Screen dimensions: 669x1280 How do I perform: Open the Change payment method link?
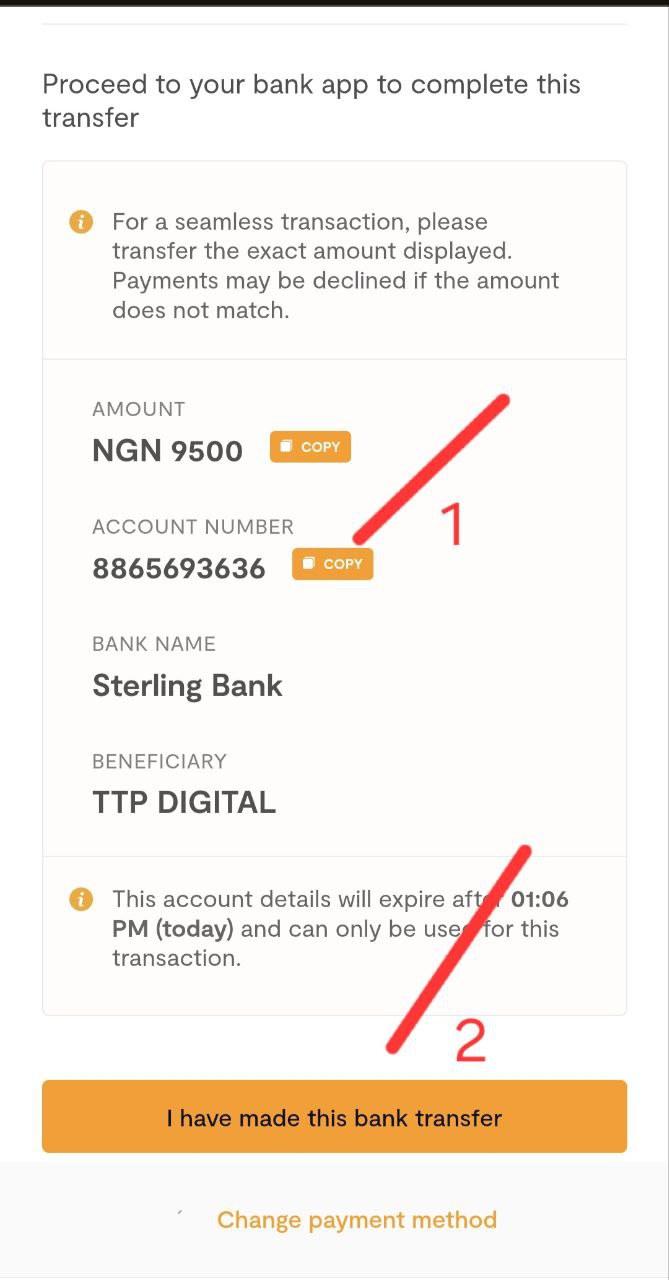tap(357, 1220)
